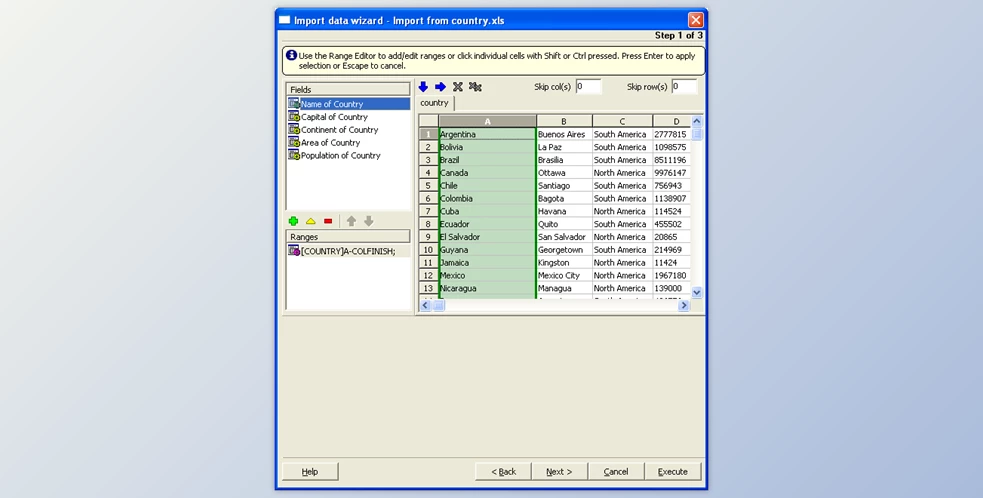Image resolution: width=983 pixels, height=498 pixels.
Task: Move the range down with the gray down arrow
Action: pyautogui.click(x=368, y=221)
